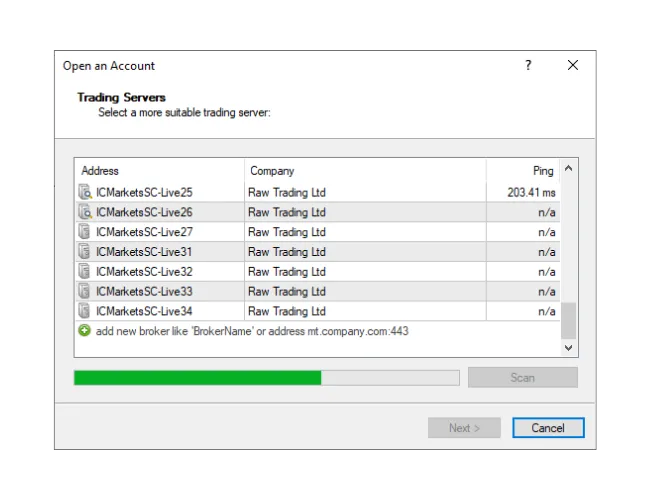Click the add new broker address field
Image resolution: width=650 pixels, height=500 pixels.
(252, 331)
